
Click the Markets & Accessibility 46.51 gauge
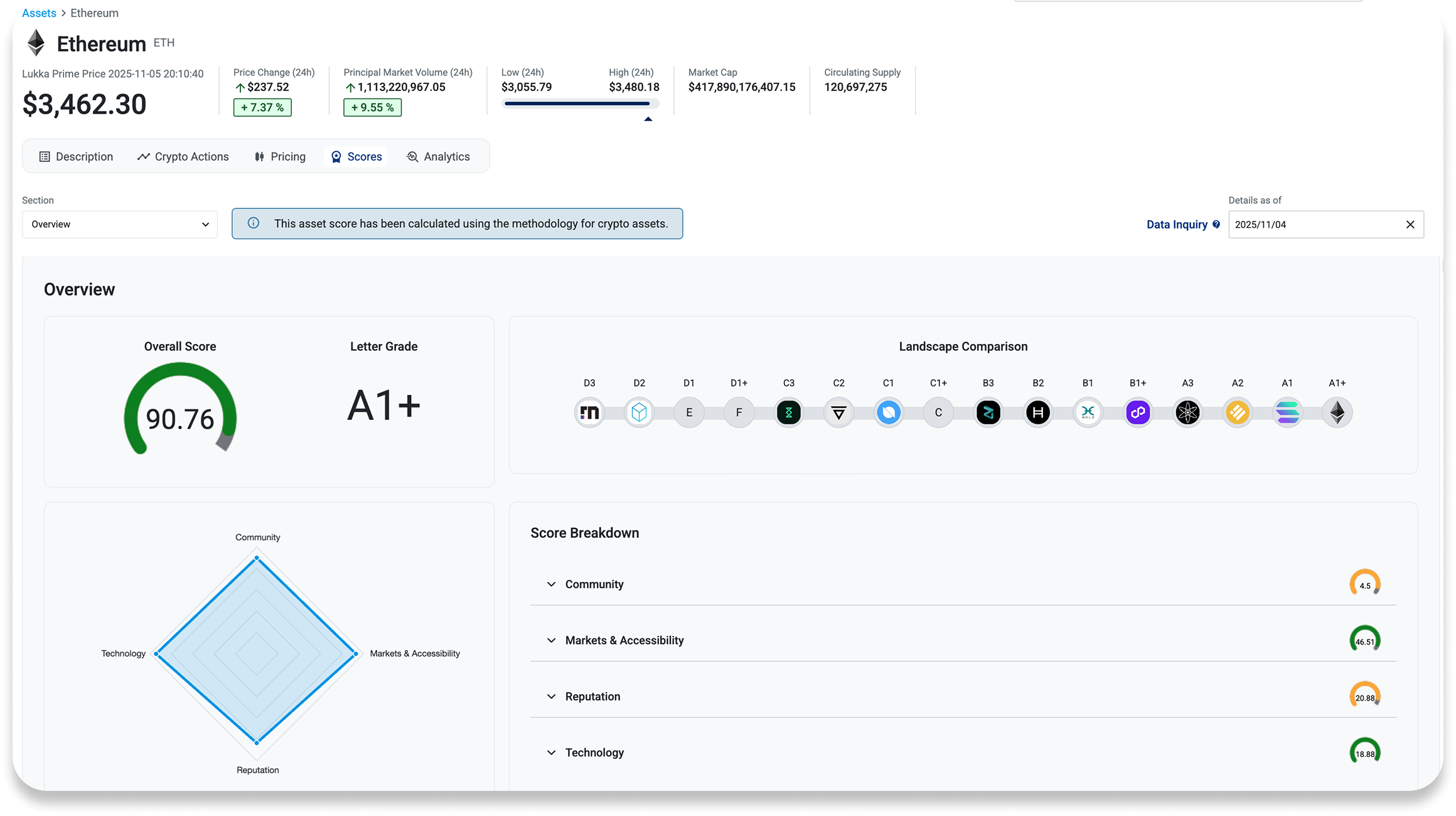pos(1365,638)
